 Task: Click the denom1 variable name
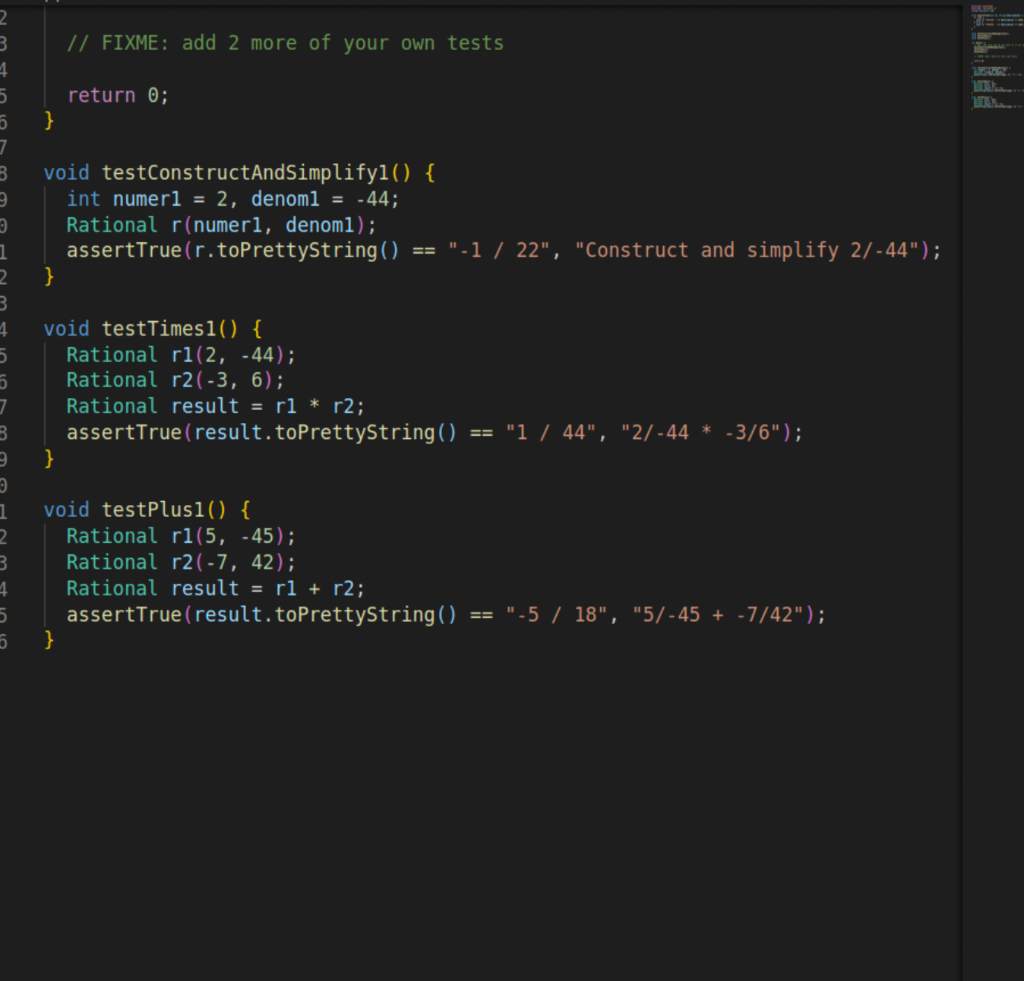[x=286, y=198]
